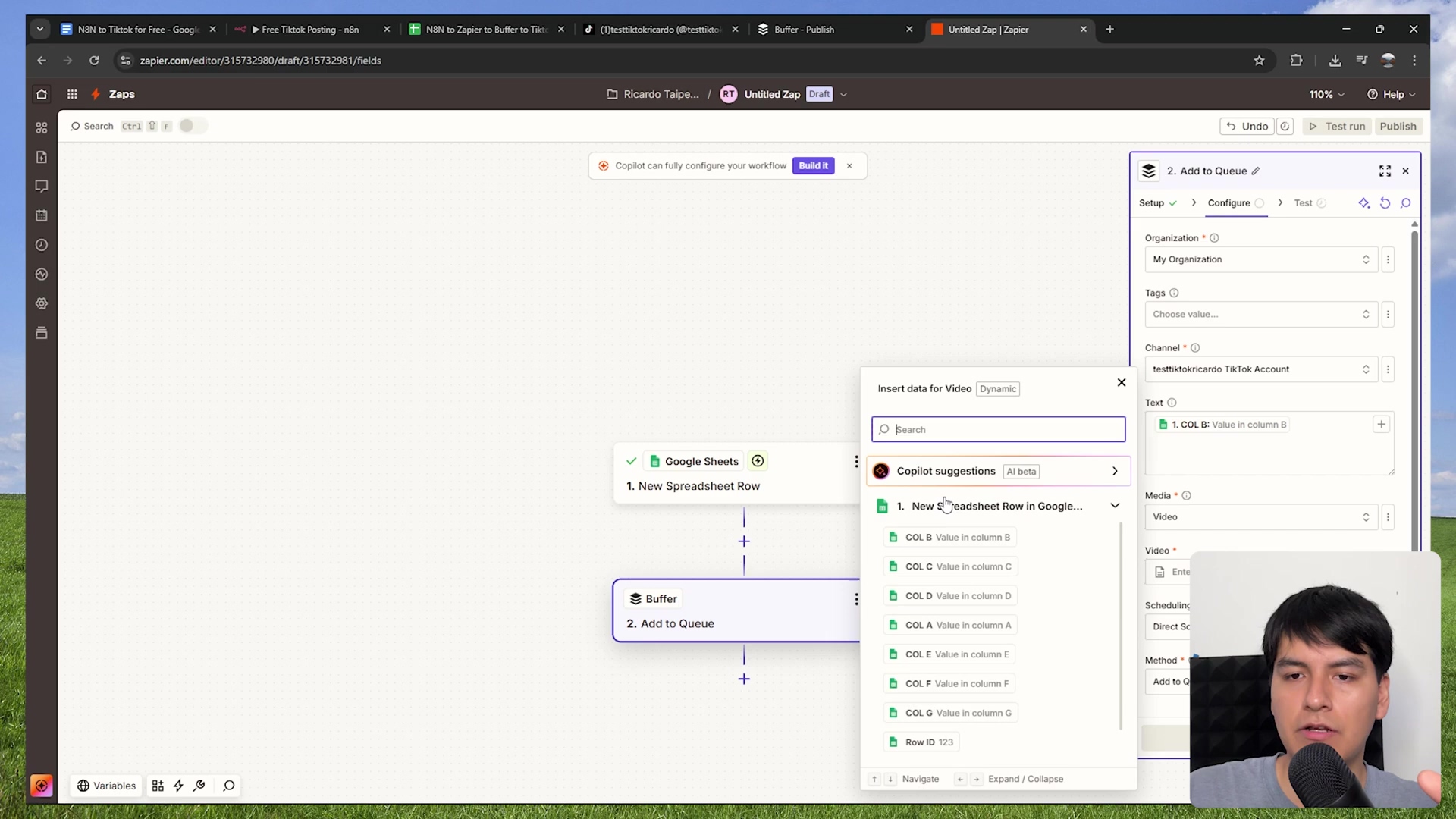Click the Test run button
Image resolution: width=1456 pixels, height=819 pixels.
tap(1337, 126)
